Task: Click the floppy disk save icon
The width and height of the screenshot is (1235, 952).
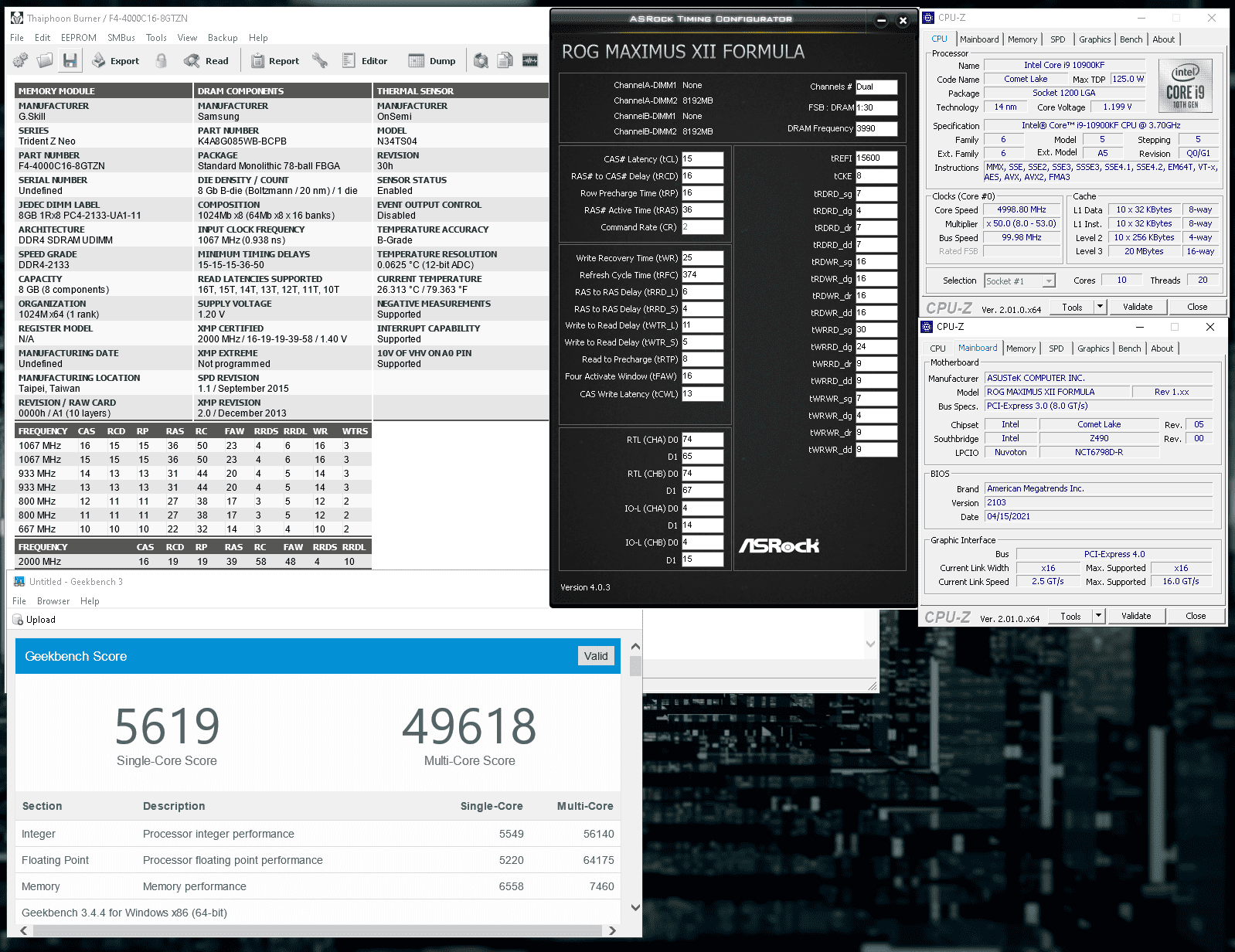Action: pos(70,60)
